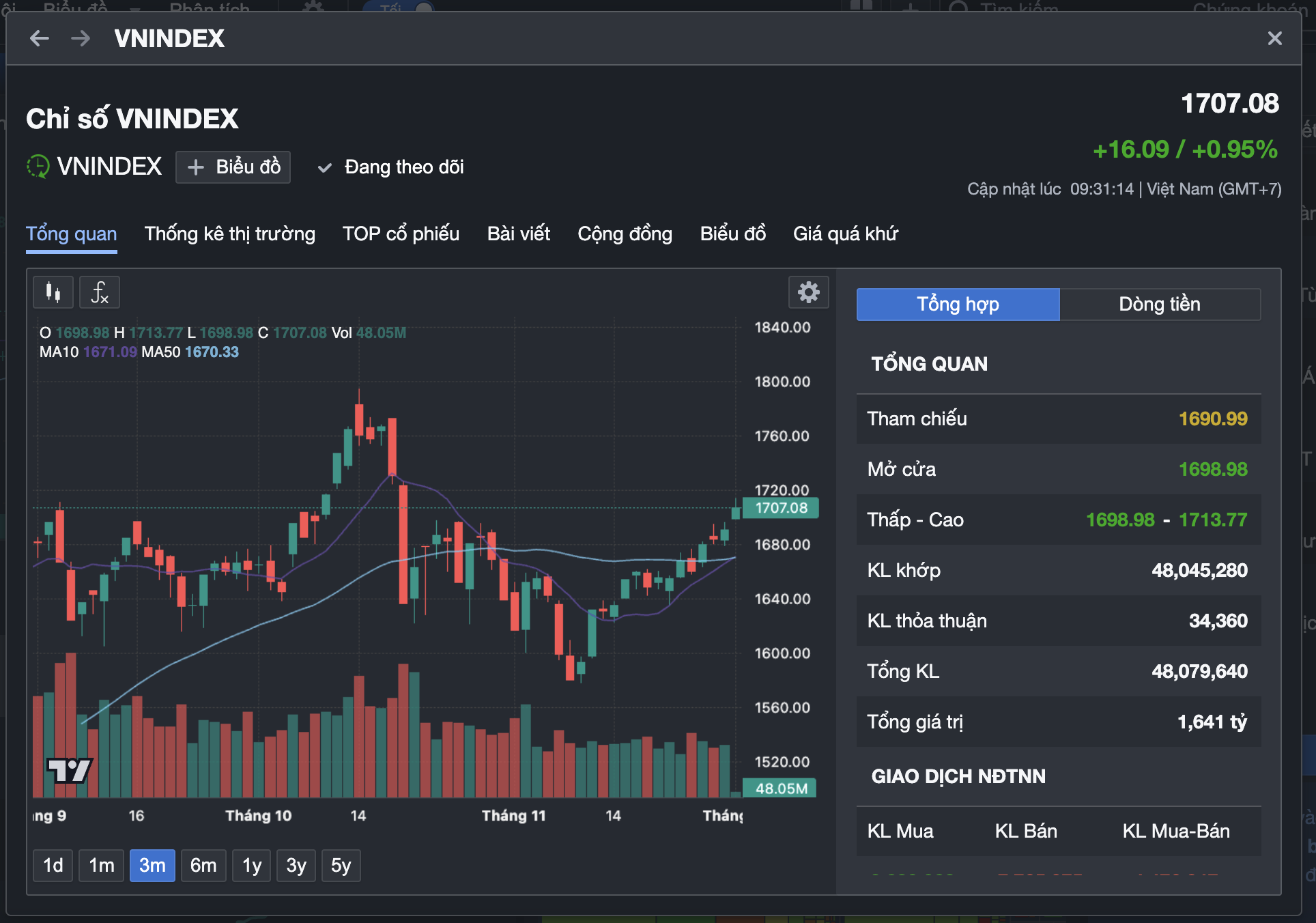The height and width of the screenshot is (923, 1316).
Task: Switch panel to 'Dòng tiền' view
Action: click(x=1160, y=304)
